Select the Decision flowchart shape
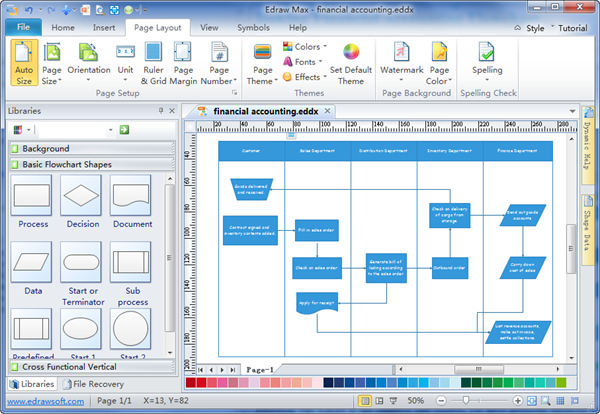 pos(83,200)
